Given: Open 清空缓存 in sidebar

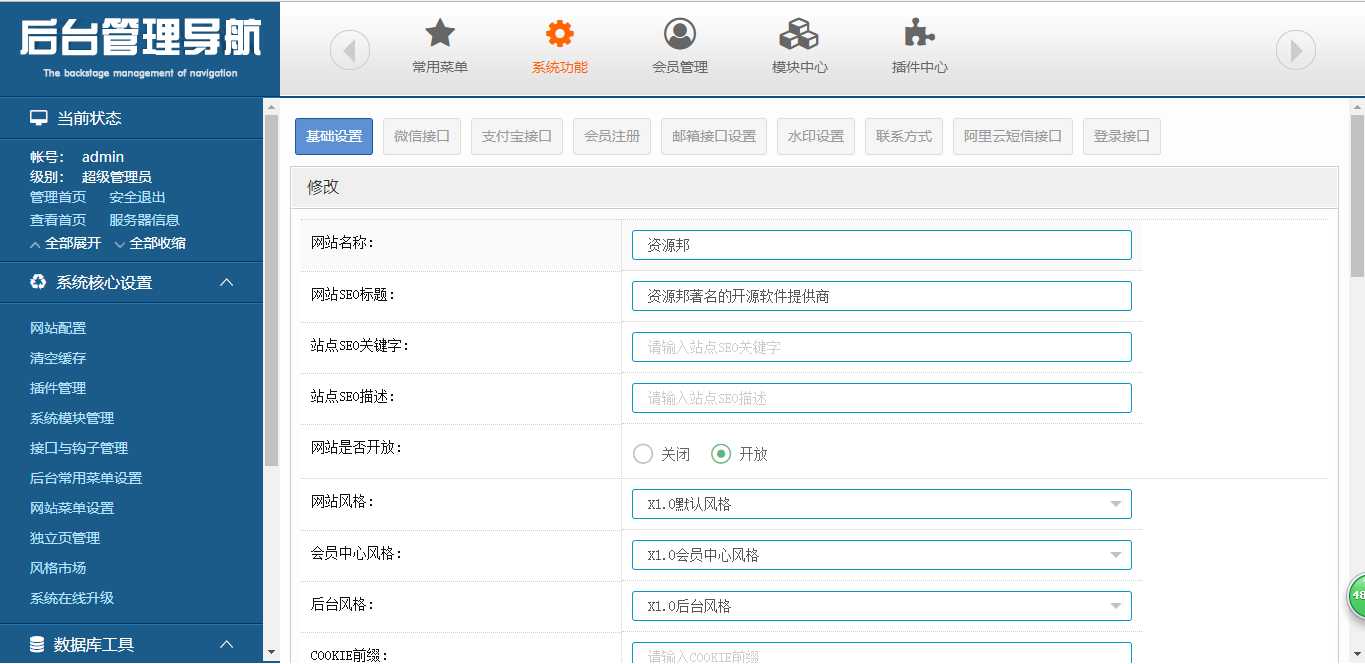Looking at the screenshot, I should click(x=58, y=358).
